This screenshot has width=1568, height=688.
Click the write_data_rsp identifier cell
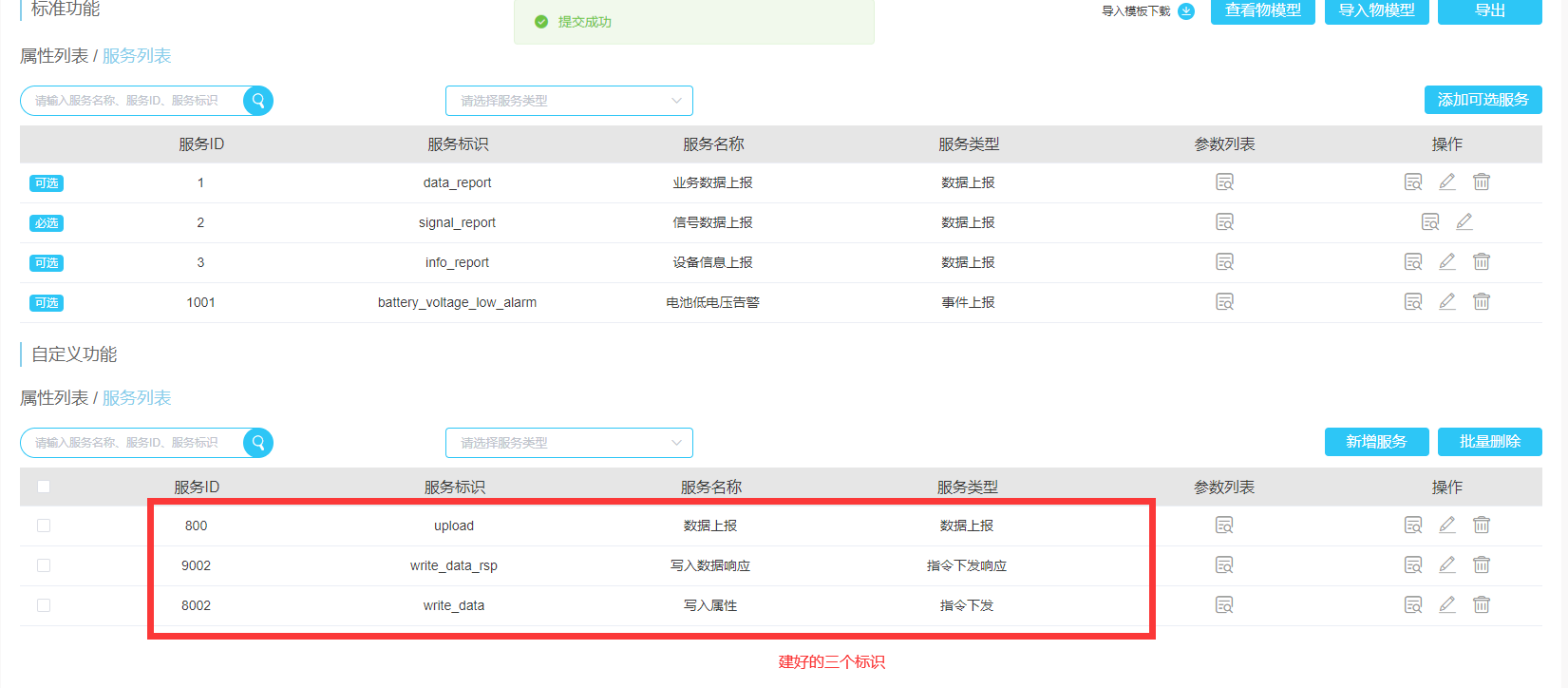(454, 565)
